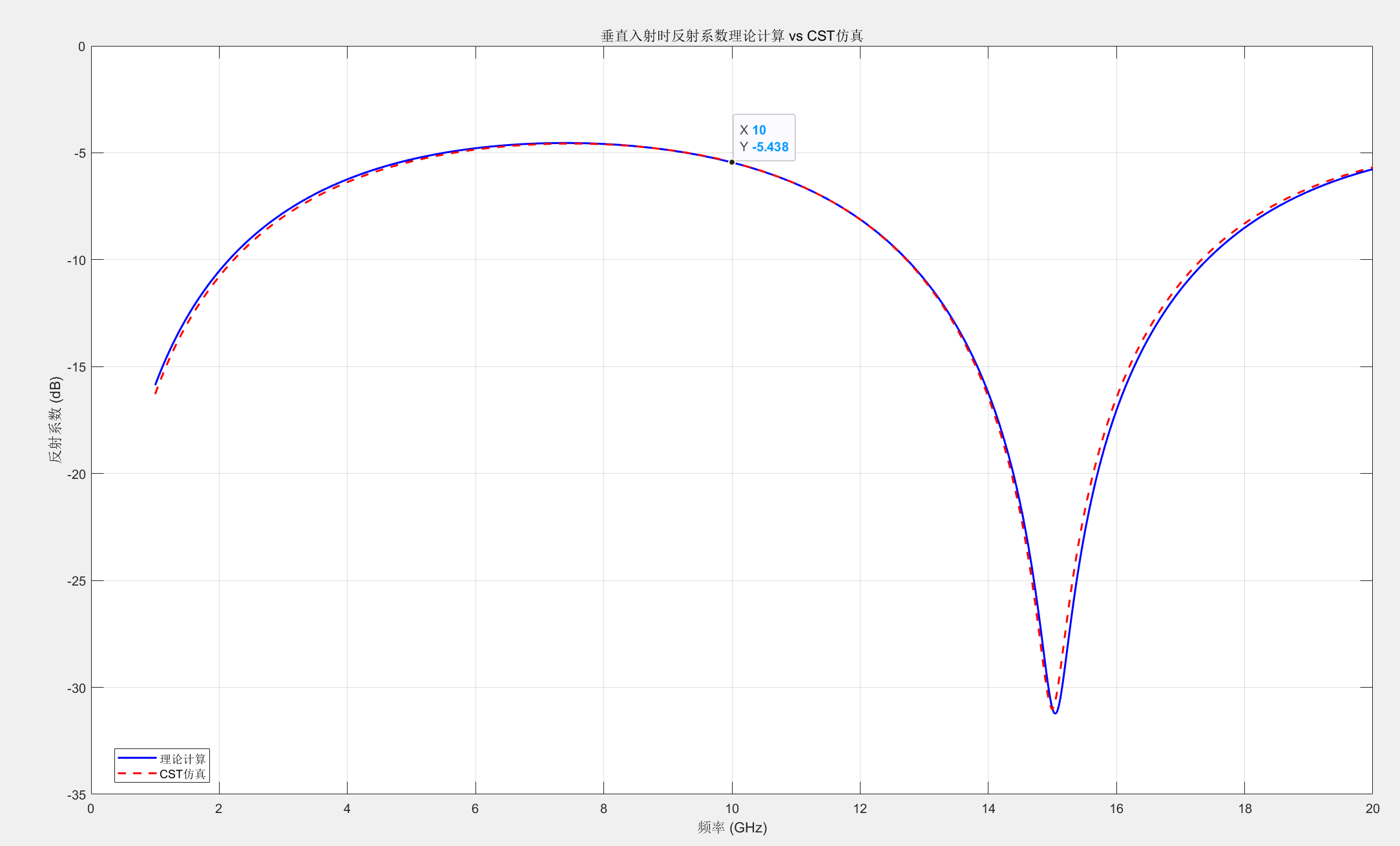Click the red dashed curve start near 1 GHz

coord(156,393)
